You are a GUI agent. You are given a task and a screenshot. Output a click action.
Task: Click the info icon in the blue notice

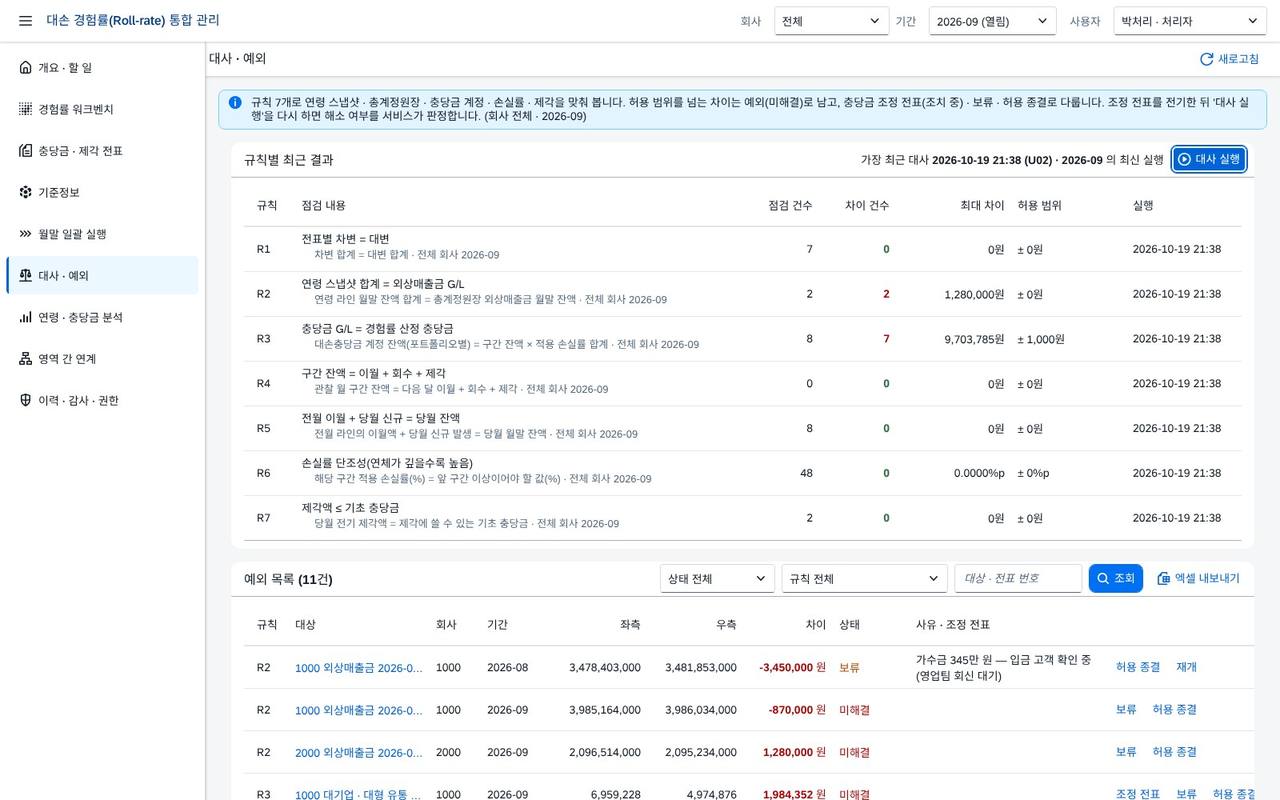pyautogui.click(x=235, y=102)
